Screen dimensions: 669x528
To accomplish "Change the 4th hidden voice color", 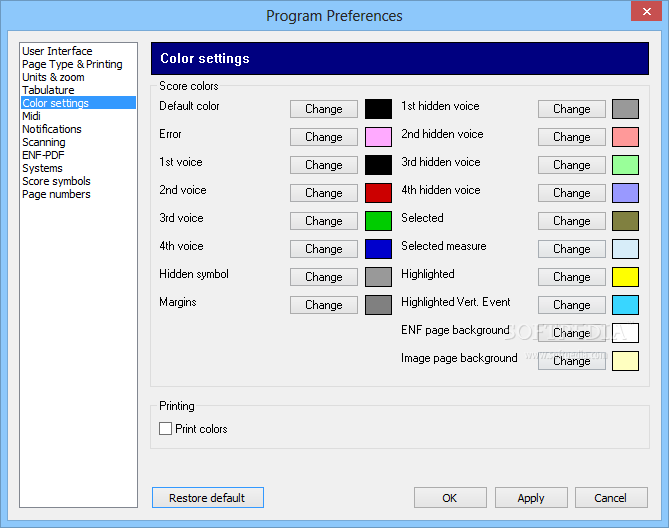I will pos(572,193).
